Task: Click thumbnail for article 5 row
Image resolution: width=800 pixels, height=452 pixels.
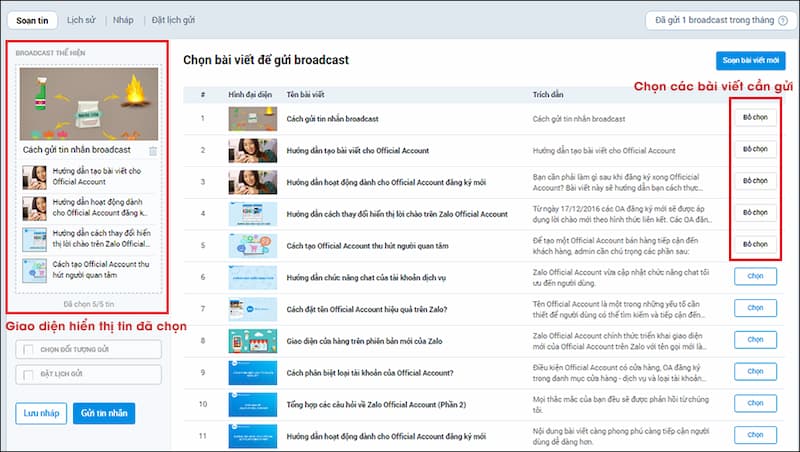Action: [x=253, y=245]
